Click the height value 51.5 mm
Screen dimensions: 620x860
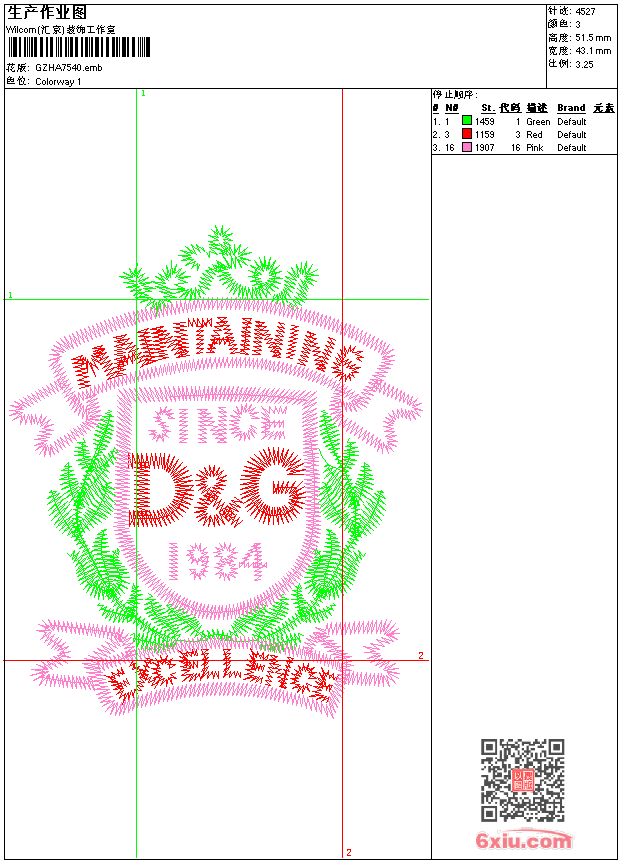pyautogui.click(x=593, y=38)
